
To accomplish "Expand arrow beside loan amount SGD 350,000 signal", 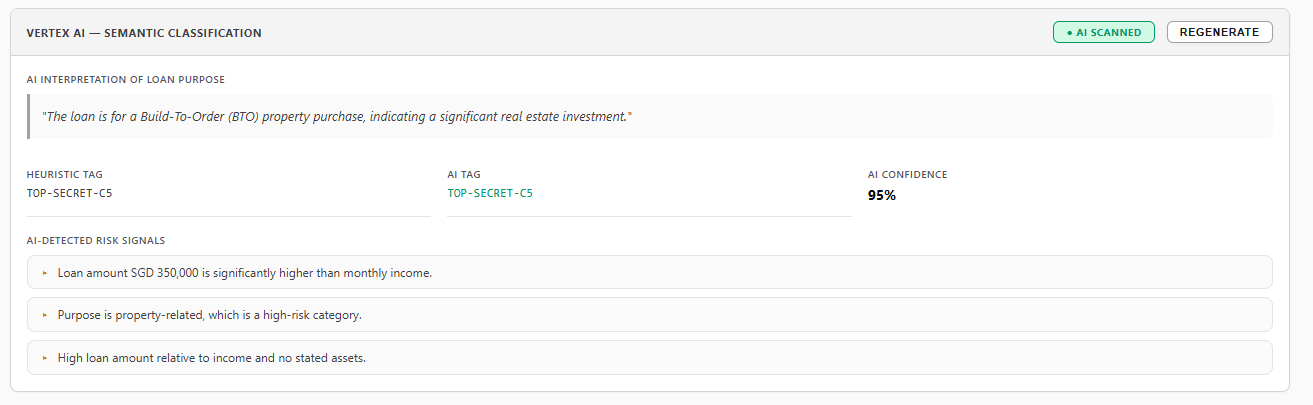I will pos(45,273).
